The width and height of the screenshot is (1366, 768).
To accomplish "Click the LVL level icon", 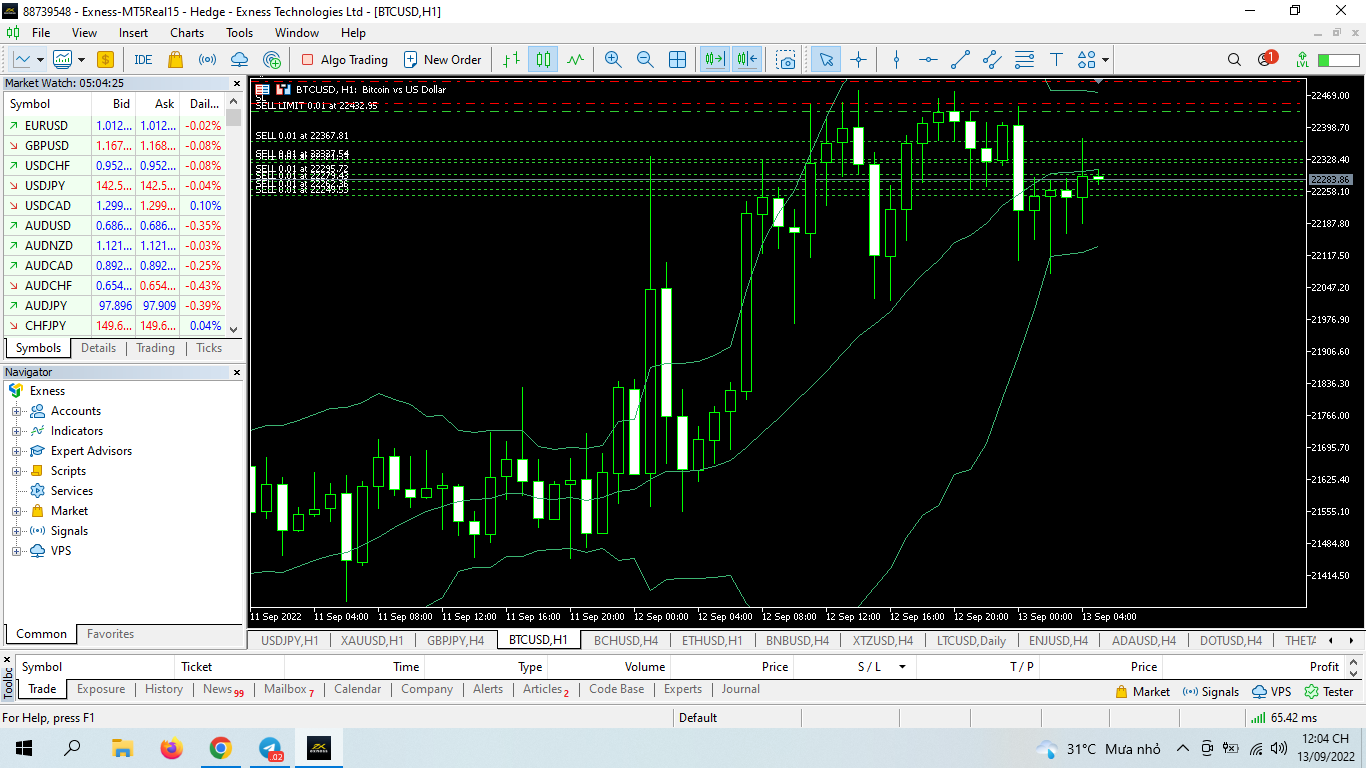I will pos(1302,59).
